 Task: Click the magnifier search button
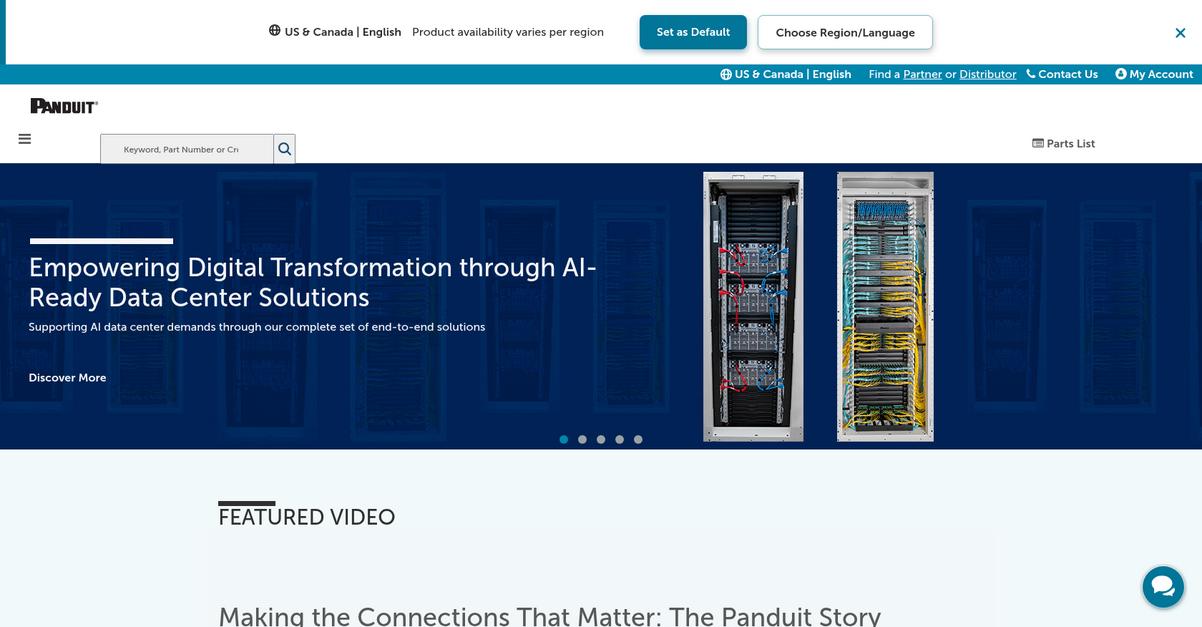(x=285, y=149)
